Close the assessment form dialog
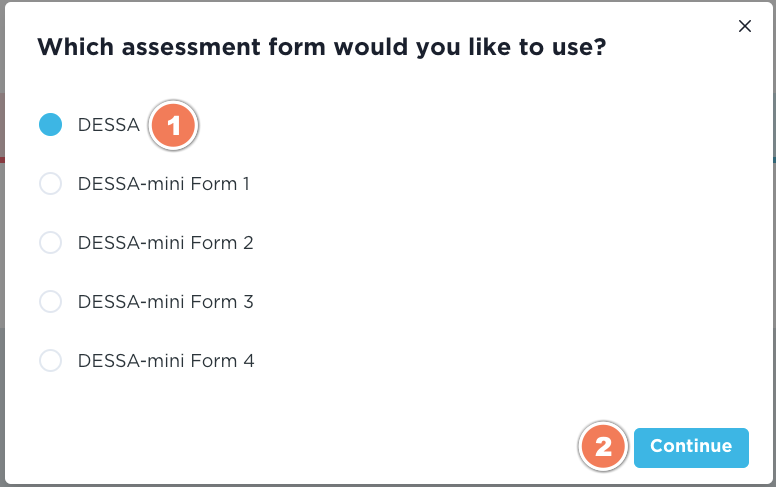776x487 pixels. click(x=744, y=27)
